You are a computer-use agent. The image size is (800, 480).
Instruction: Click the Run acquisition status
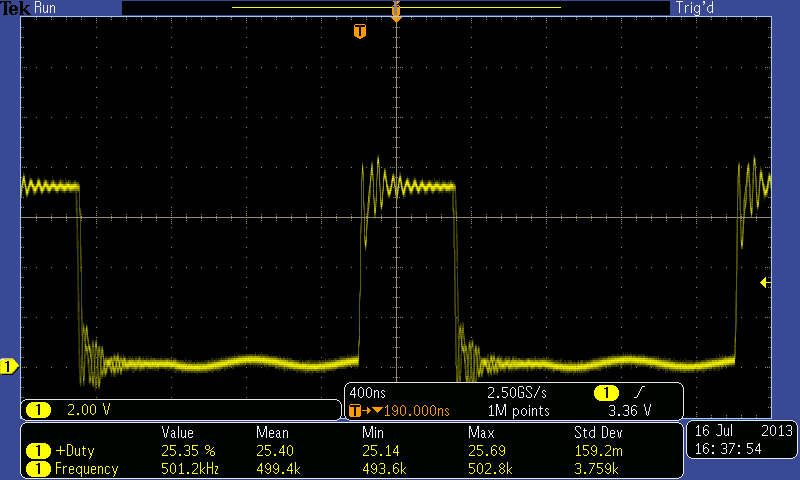[45, 8]
